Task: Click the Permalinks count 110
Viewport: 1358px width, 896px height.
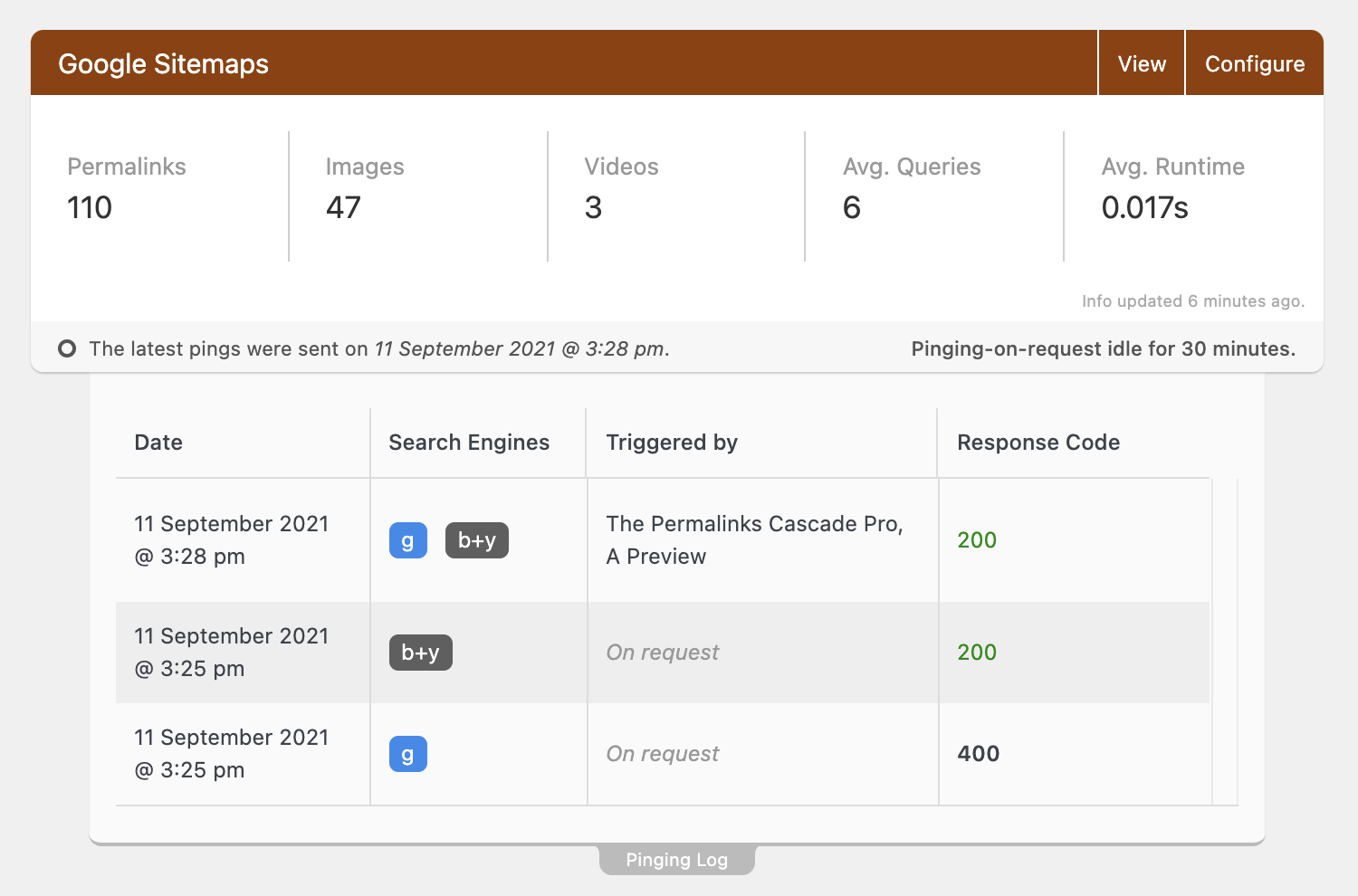Action: [90, 208]
